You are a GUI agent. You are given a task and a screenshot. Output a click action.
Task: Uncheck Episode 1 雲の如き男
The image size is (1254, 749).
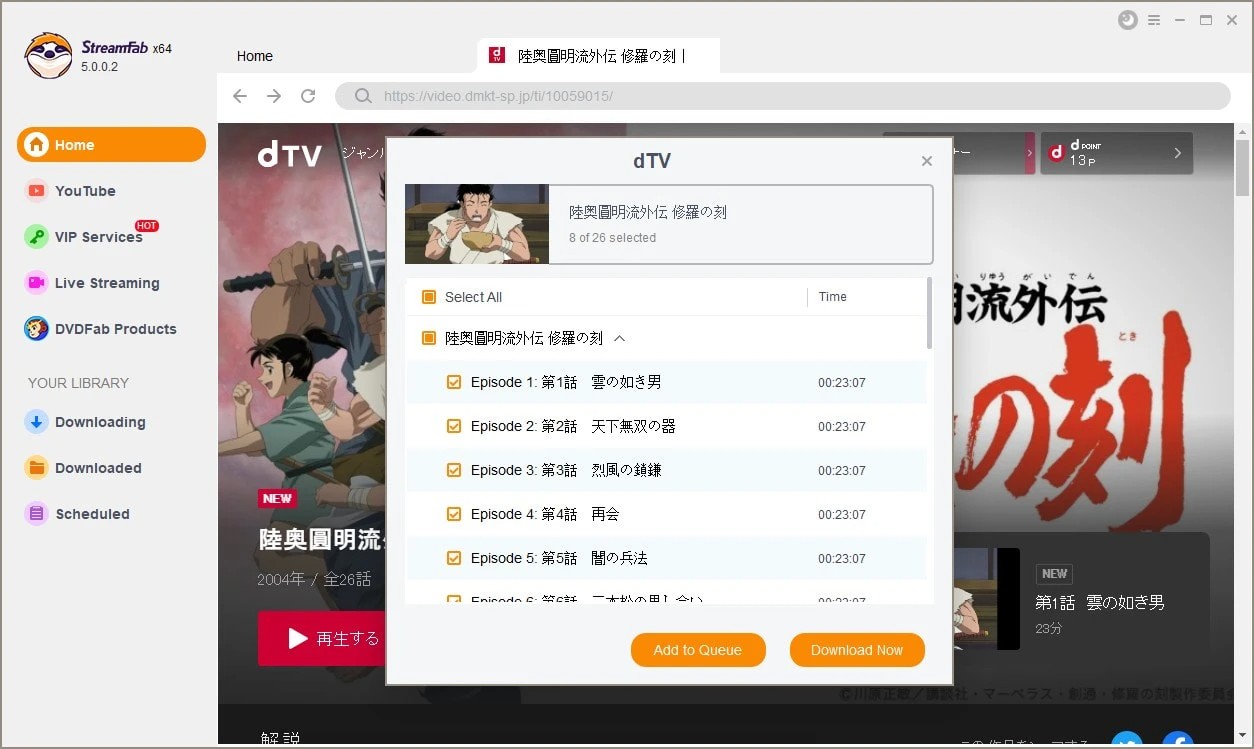point(454,382)
